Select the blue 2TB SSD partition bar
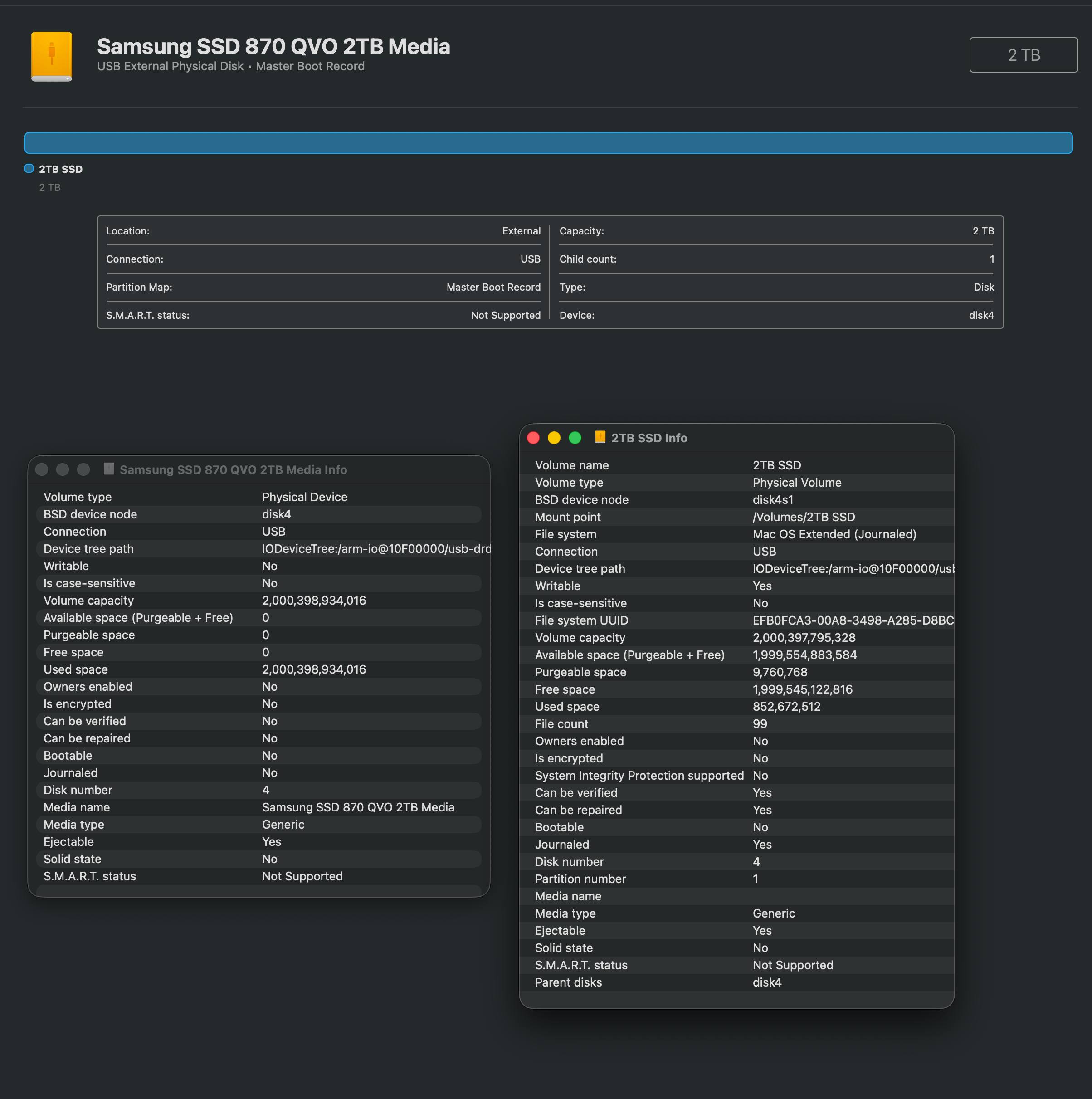This screenshot has height=1099, width=1092. (x=548, y=143)
